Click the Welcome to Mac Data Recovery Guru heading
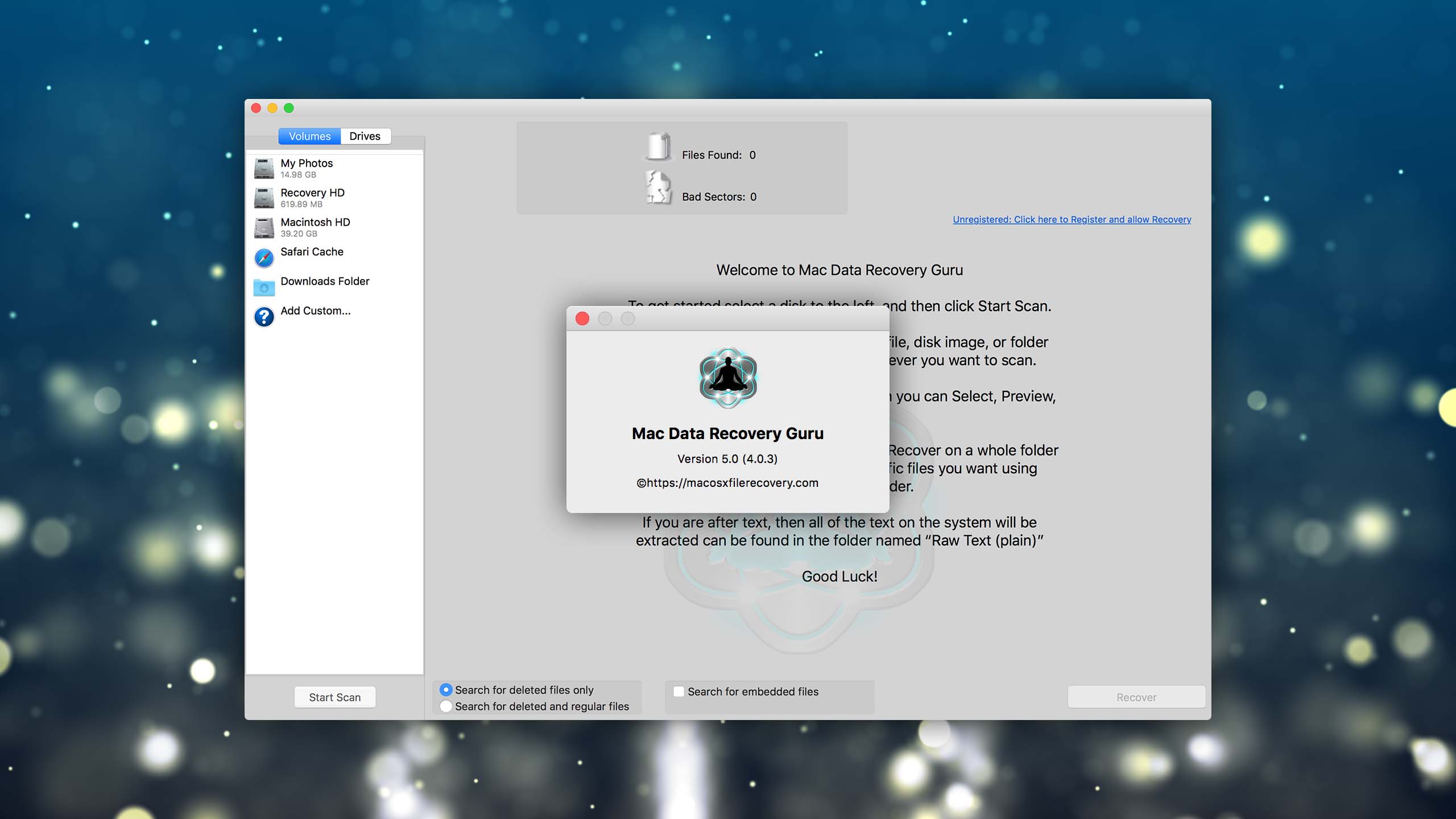Image resolution: width=1456 pixels, height=819 pixels. tap(839, 270)
